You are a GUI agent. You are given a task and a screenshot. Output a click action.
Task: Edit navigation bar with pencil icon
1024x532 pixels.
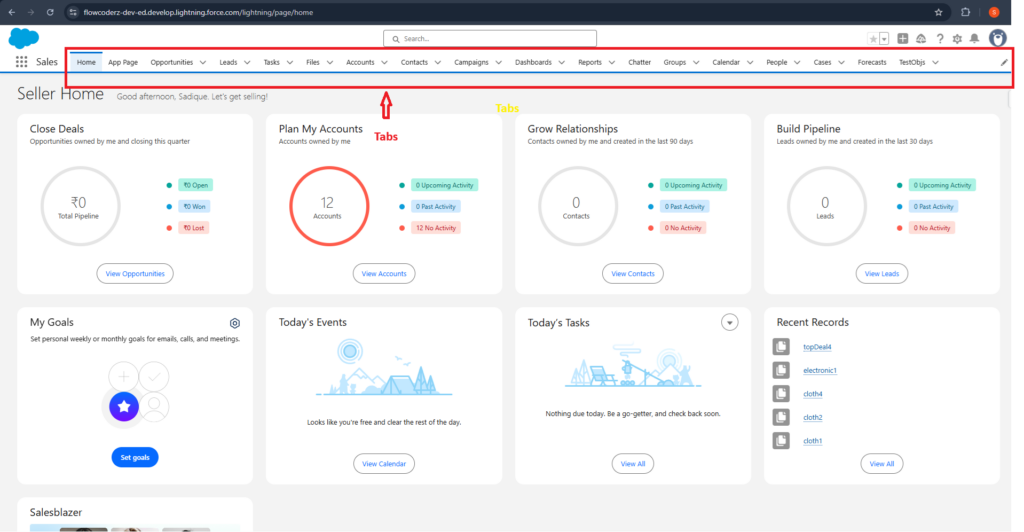click(x=1004, y=62)
